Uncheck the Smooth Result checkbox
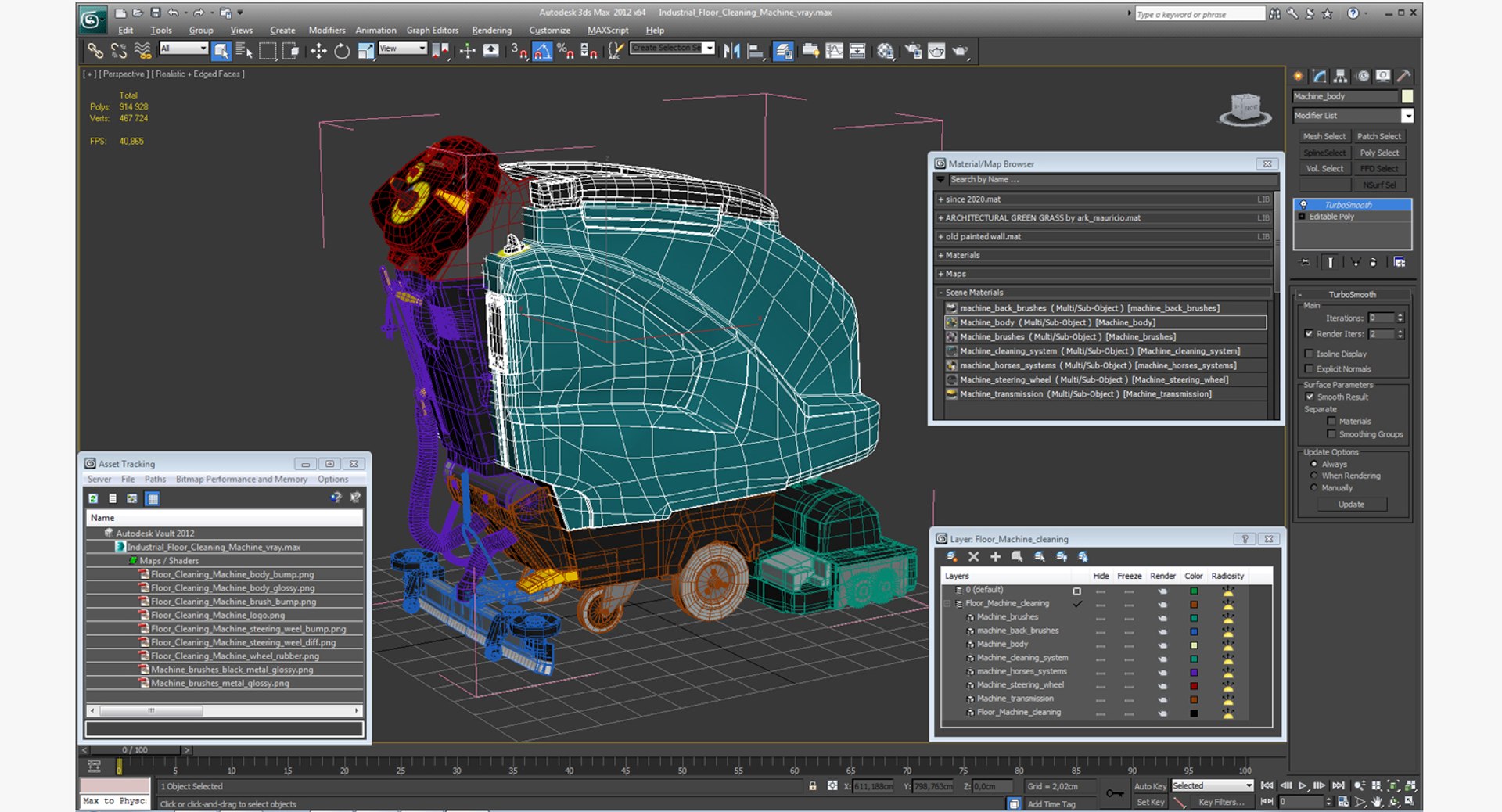Viewport: 1502px width, 812px height. click(x=1309, y=397)
